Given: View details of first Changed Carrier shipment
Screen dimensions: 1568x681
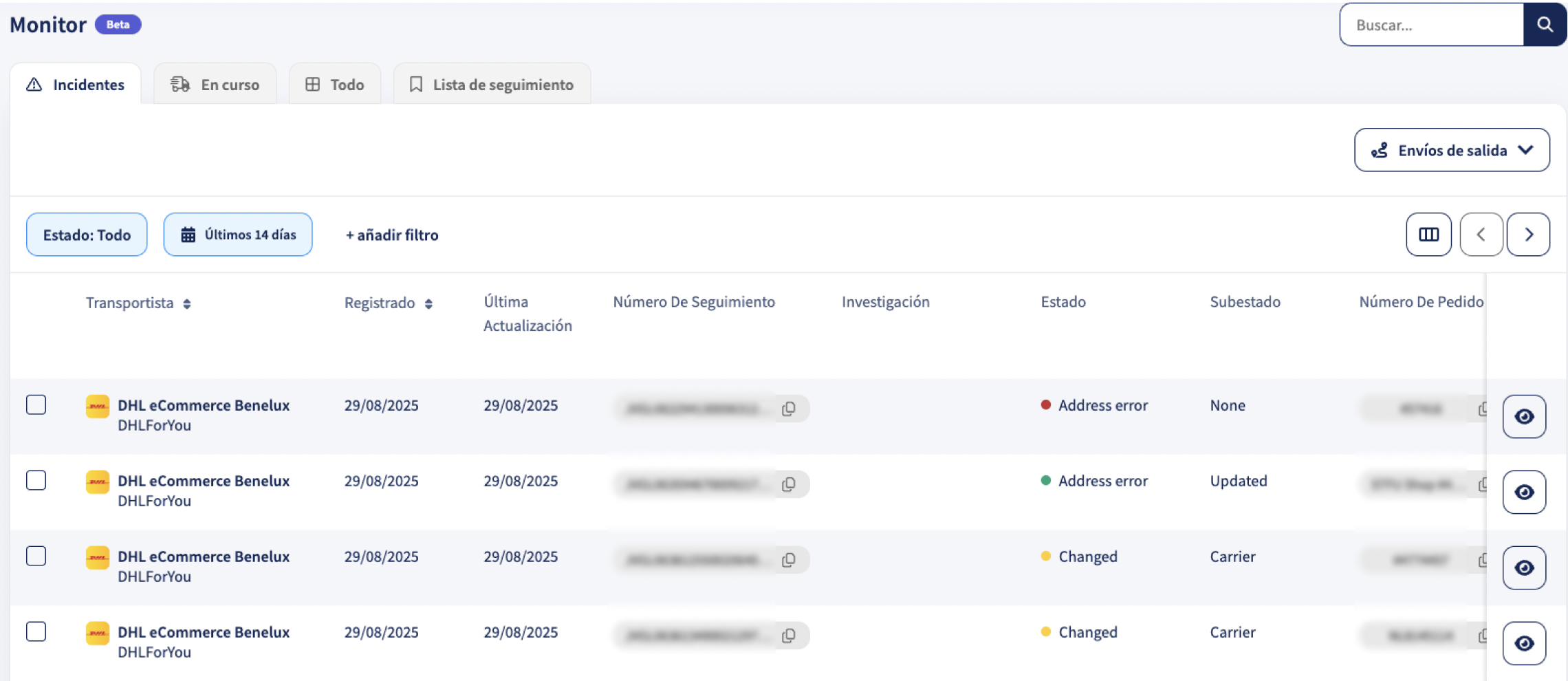Looking at the screenshot, I should [x=1524, y=567].
